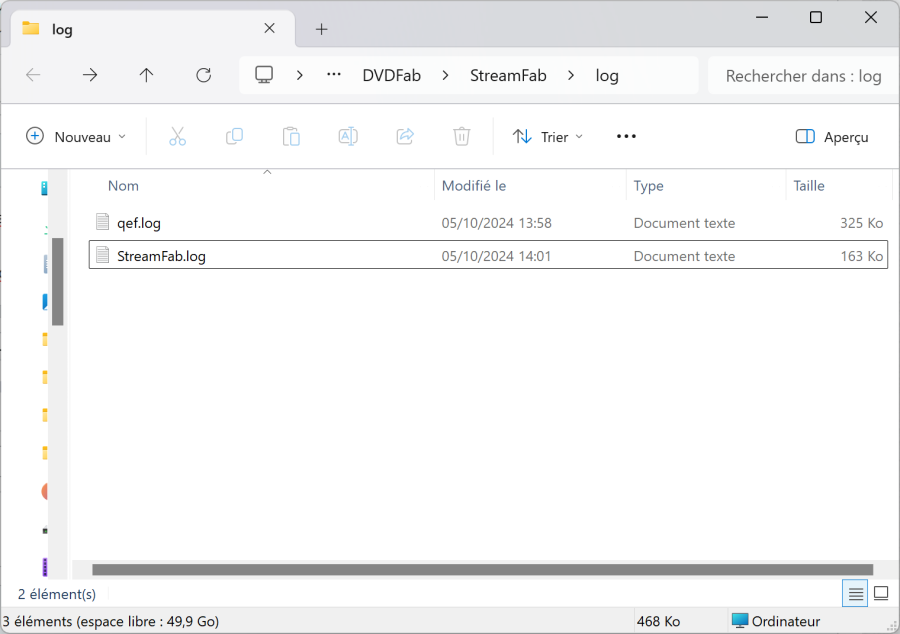
Task: Open the more options ellipsis menu
Action: coord(626,137)
